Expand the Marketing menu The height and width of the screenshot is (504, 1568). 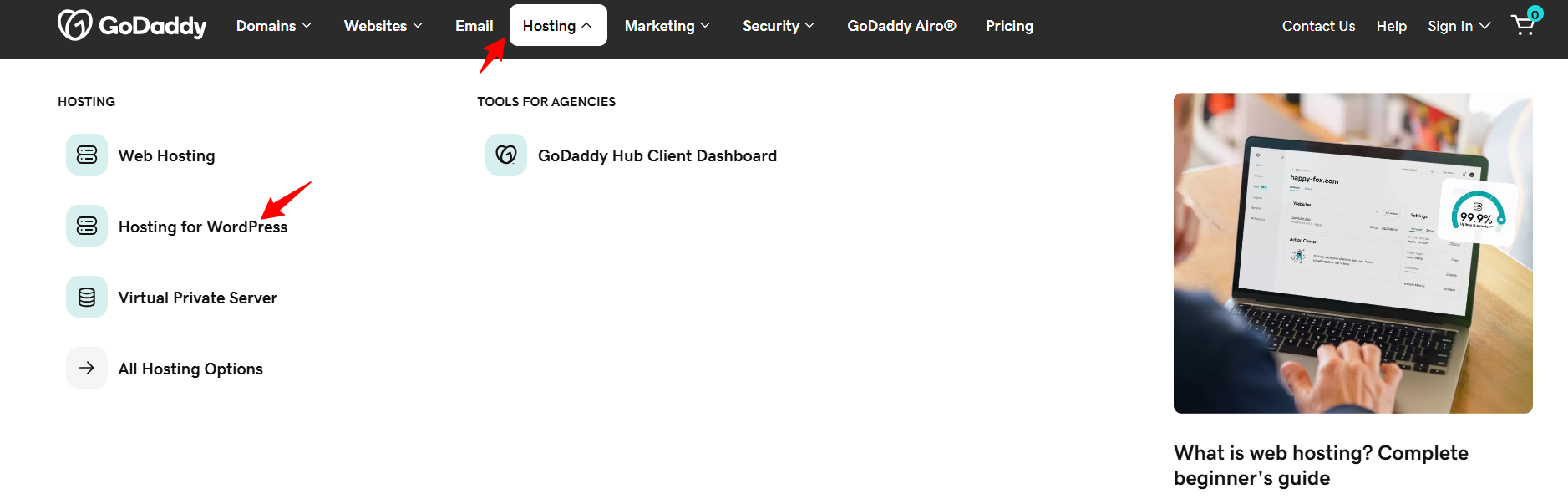coord(667,26)
